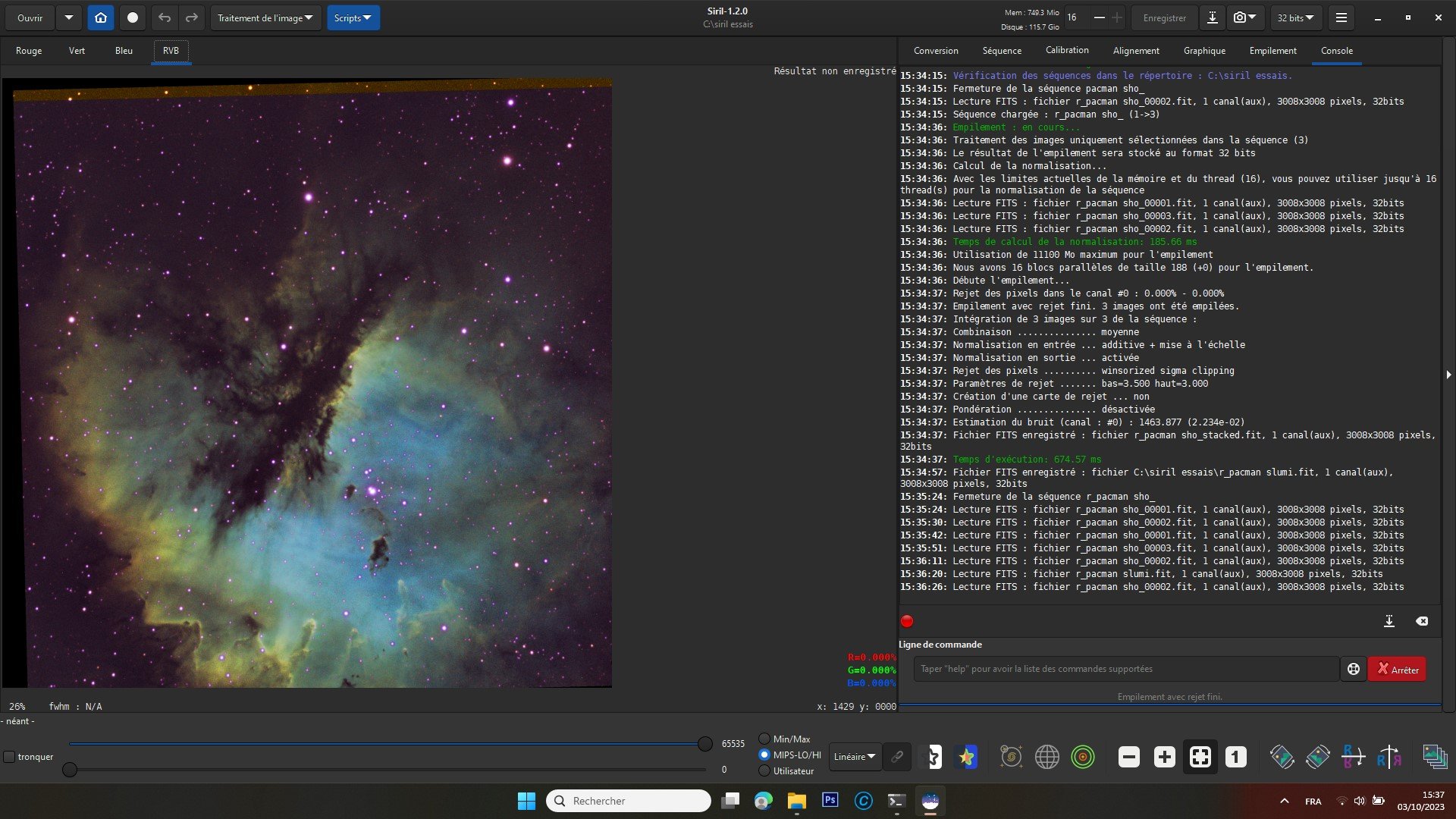Enable the tronquer checkbox
Screen dimensions: 1456x819
[9, 757]
